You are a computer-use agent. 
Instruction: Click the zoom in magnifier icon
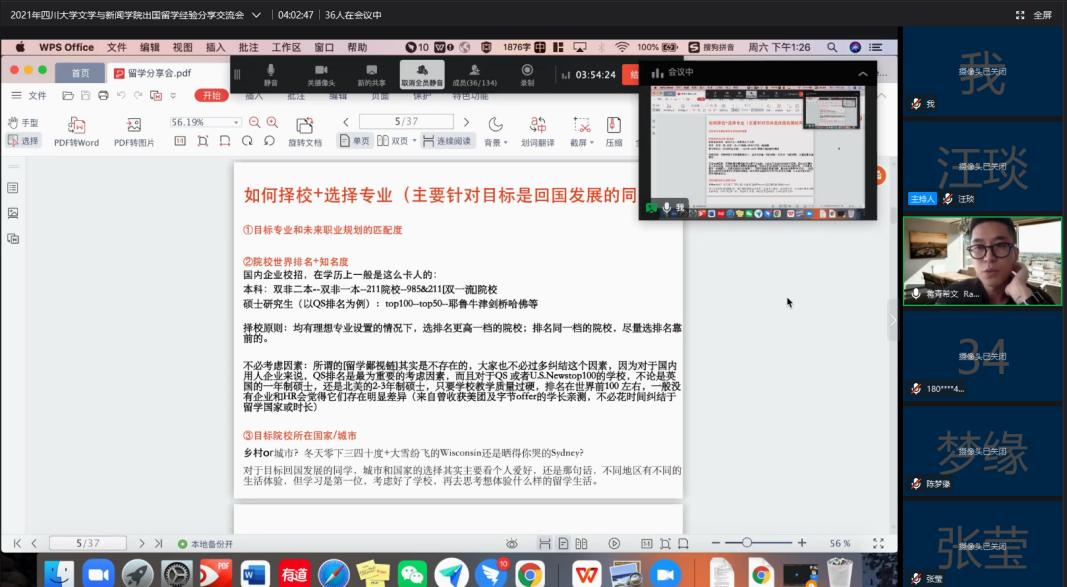[x=272, y=122]
